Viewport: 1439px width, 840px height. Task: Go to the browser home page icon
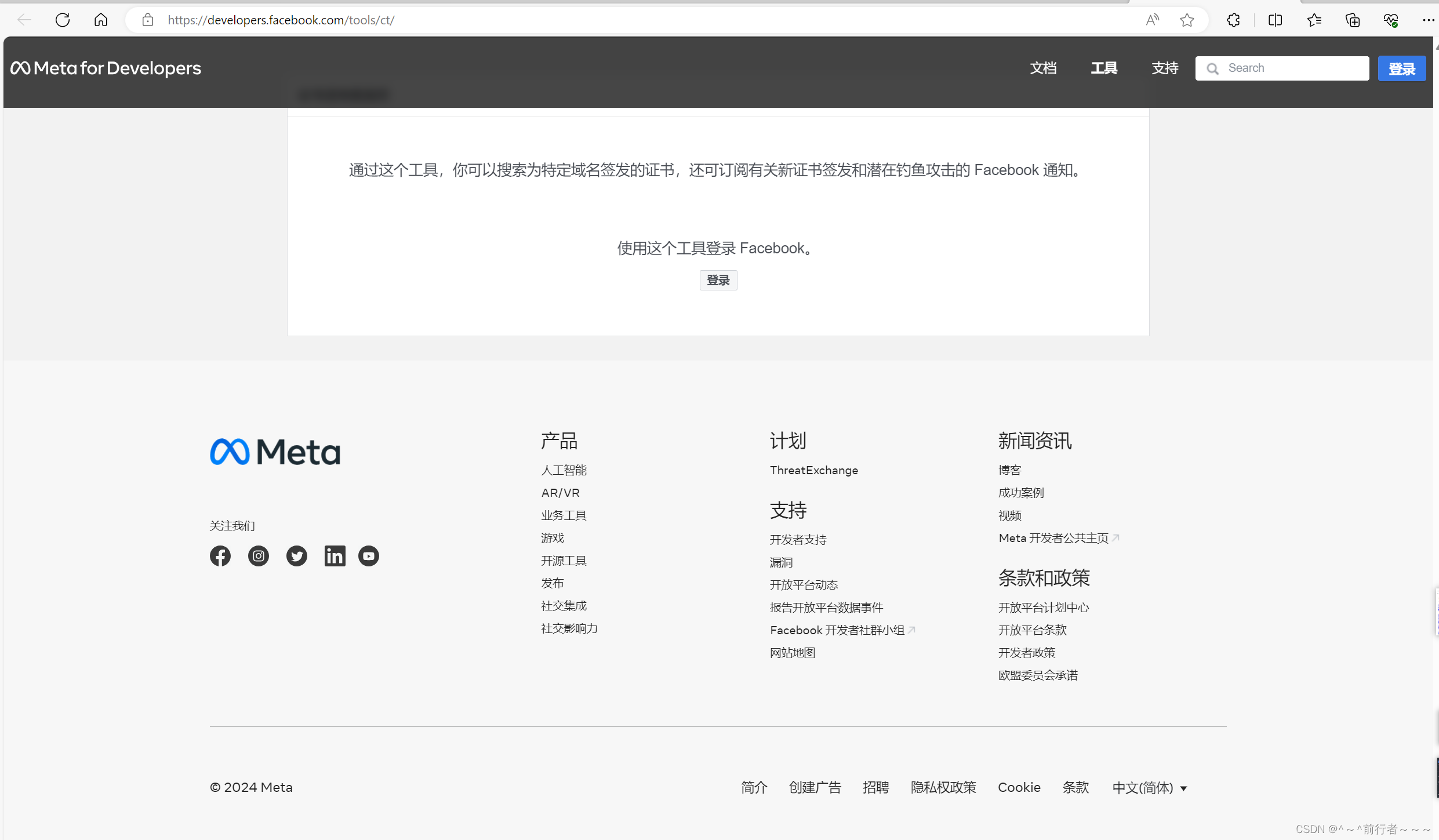click(101, 20)
